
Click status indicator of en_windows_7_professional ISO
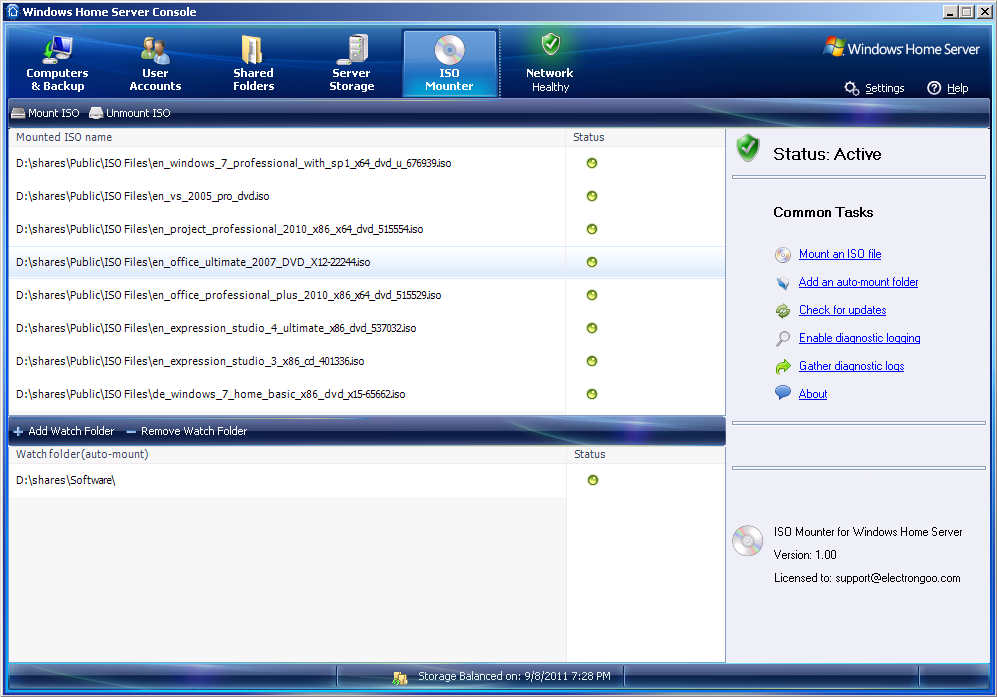[592, 163]
